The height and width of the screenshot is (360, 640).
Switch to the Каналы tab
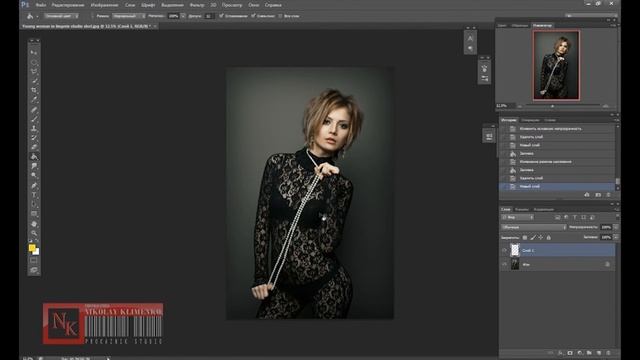(x=521, y=209)
